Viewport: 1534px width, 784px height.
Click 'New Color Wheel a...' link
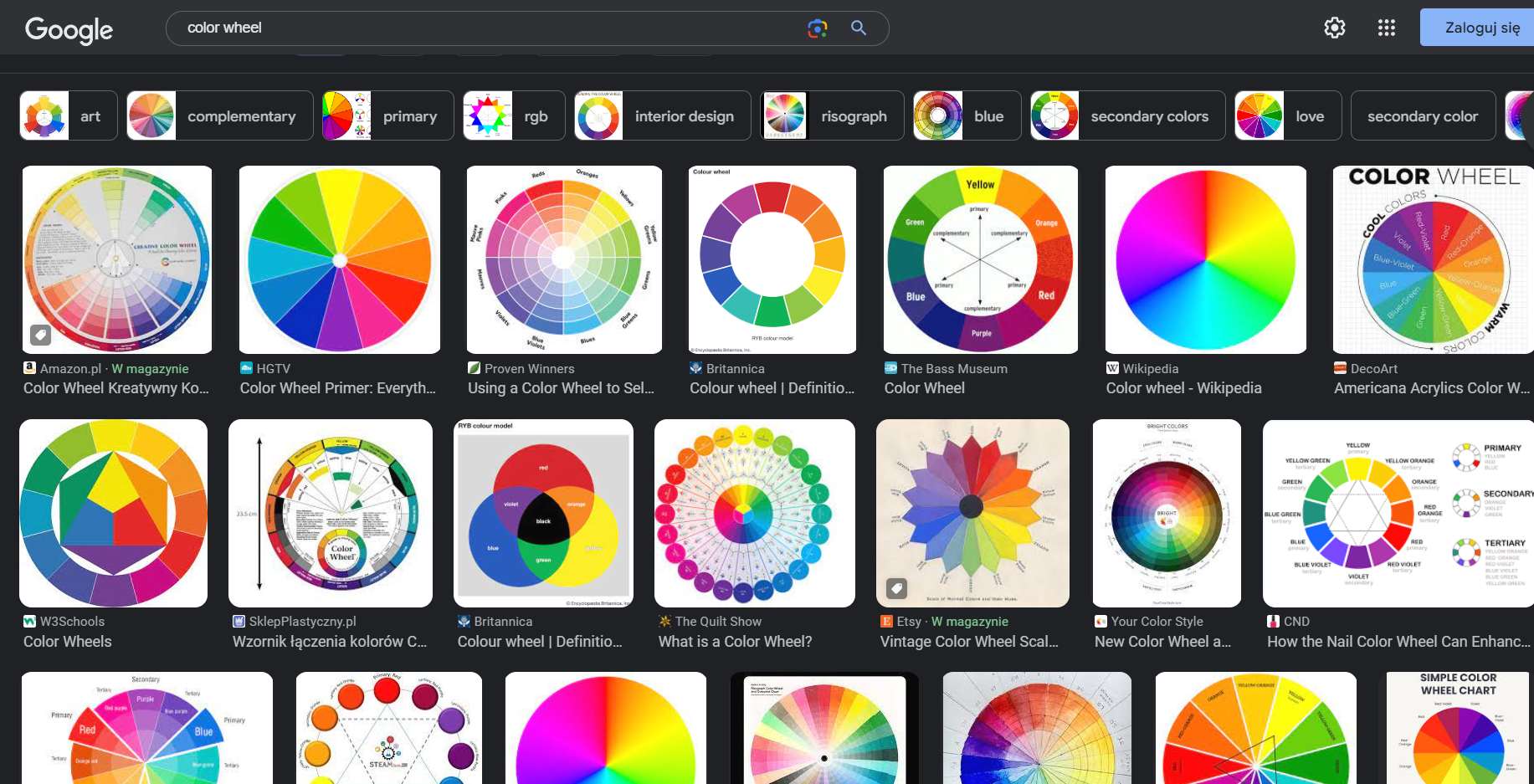[1162, 642]
